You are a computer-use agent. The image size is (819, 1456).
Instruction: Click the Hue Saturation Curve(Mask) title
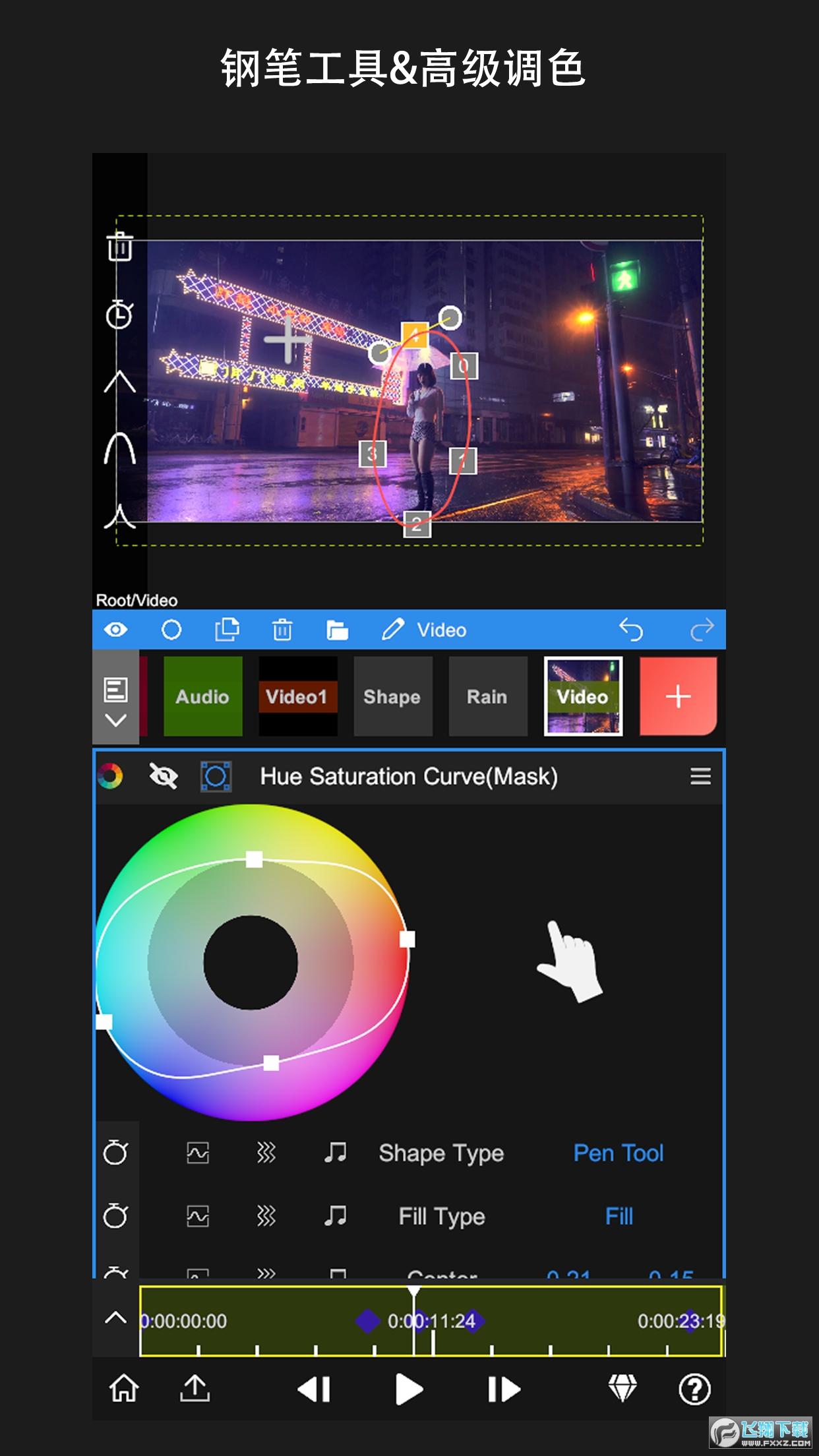(x=409, y=776)
